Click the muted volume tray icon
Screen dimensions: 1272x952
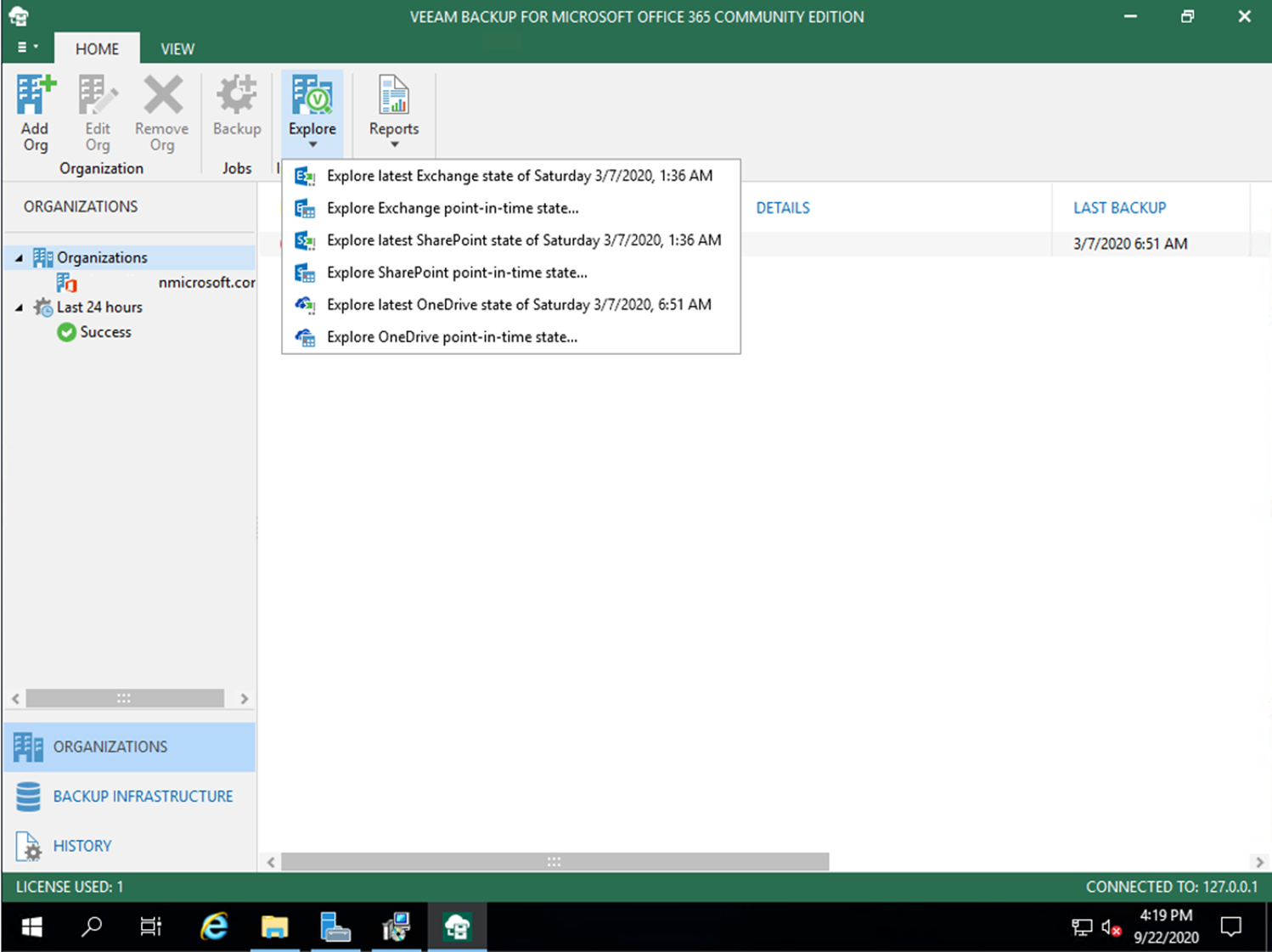1112,927
